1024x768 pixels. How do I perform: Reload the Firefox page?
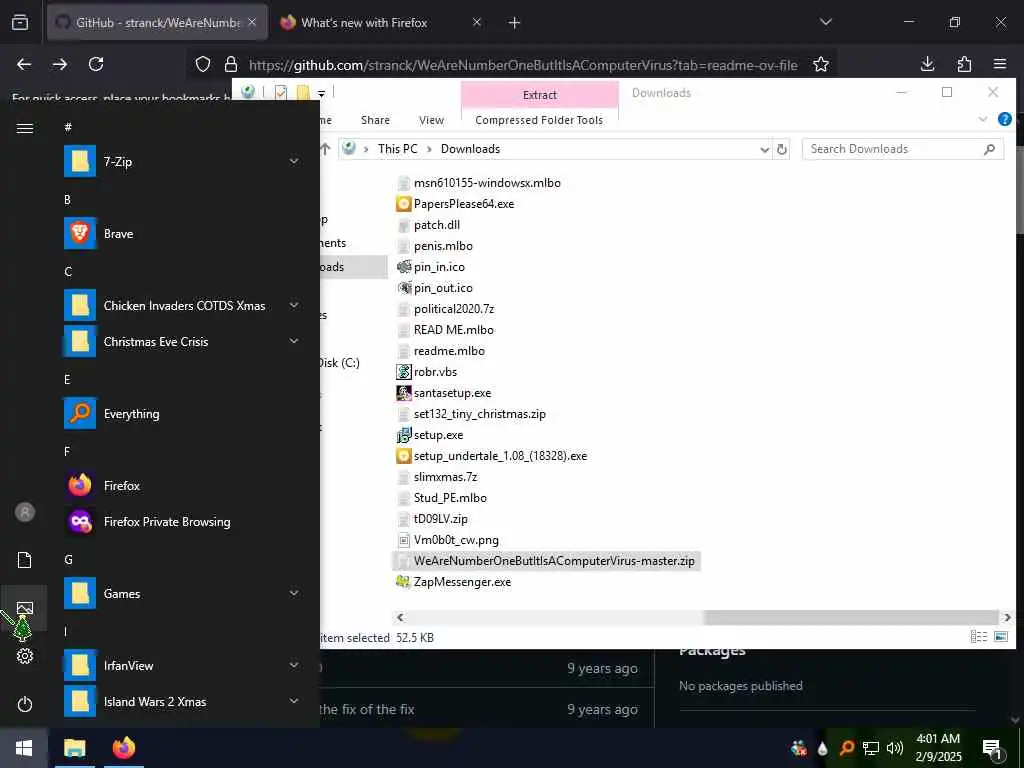(96, 64)
